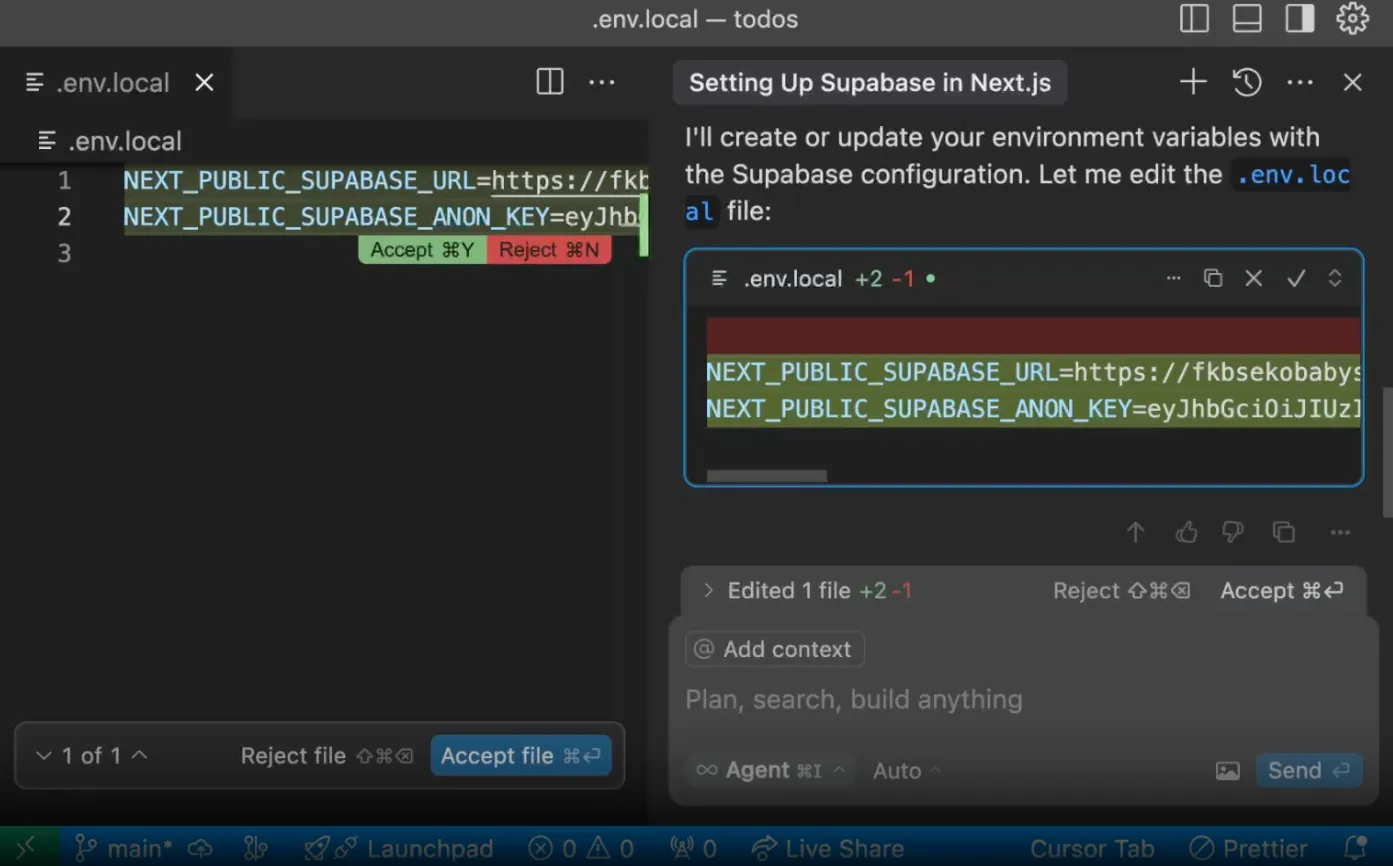Open diff block more options ellipsis
The width and height of the screenshot is (1393, 866).
click(x=1173, y=278)
